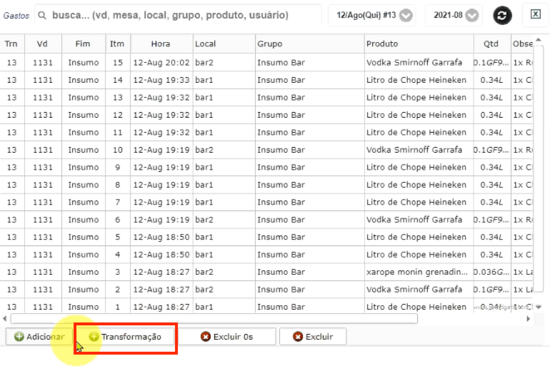This screenshot has width=550, height=371.
Task: Select item 15 time 12-Aug 20:02
Action: coord(161,63)
